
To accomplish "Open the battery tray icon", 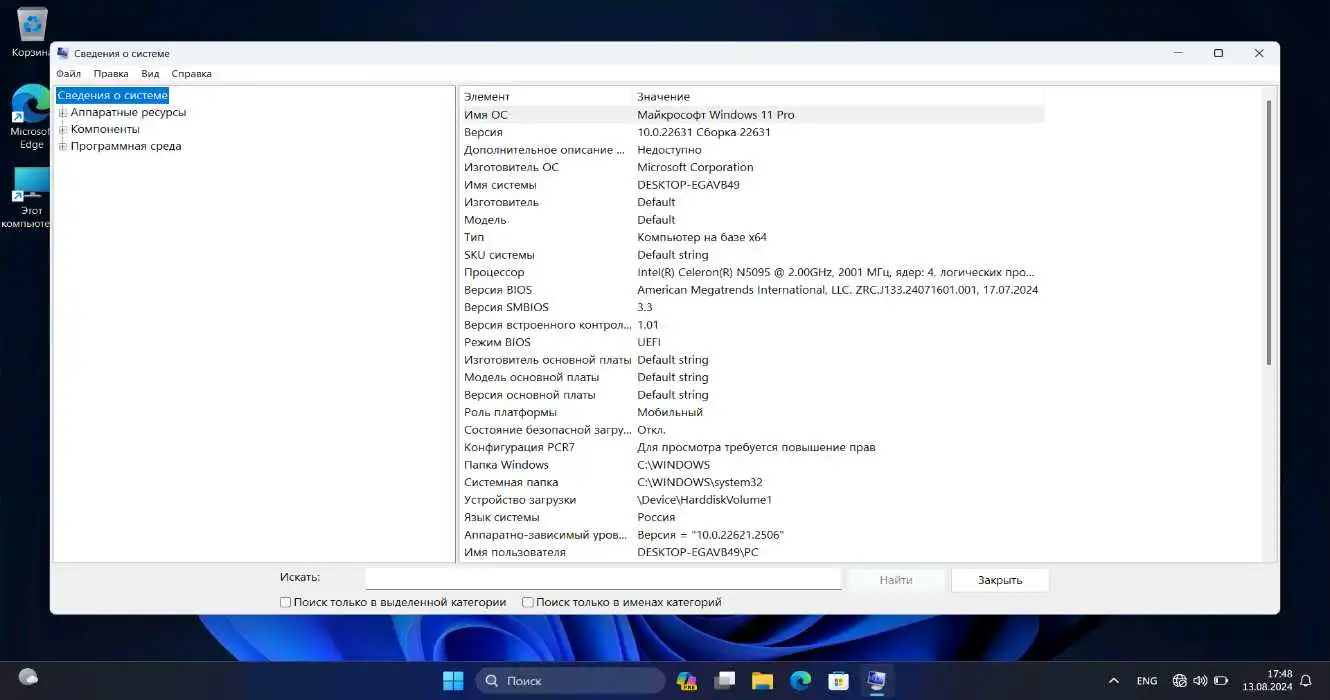I will (x=1219, y=681).
